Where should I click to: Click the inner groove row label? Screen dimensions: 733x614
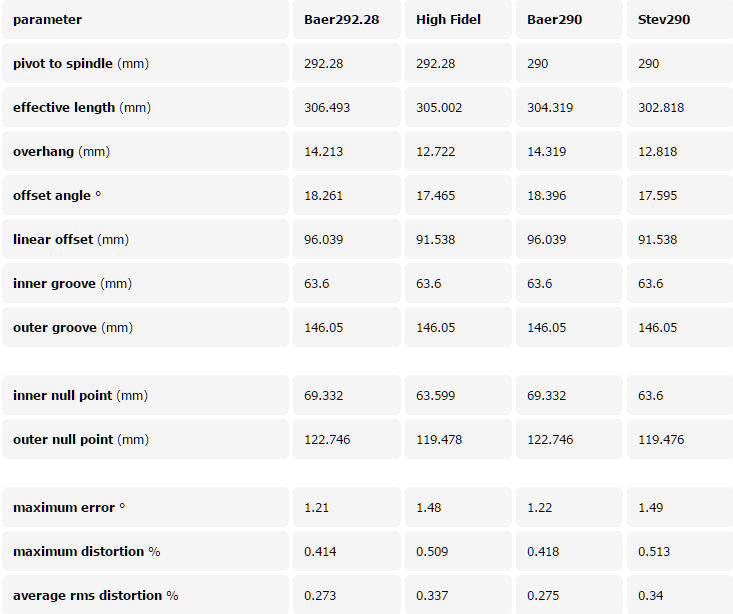click(72, 284)
